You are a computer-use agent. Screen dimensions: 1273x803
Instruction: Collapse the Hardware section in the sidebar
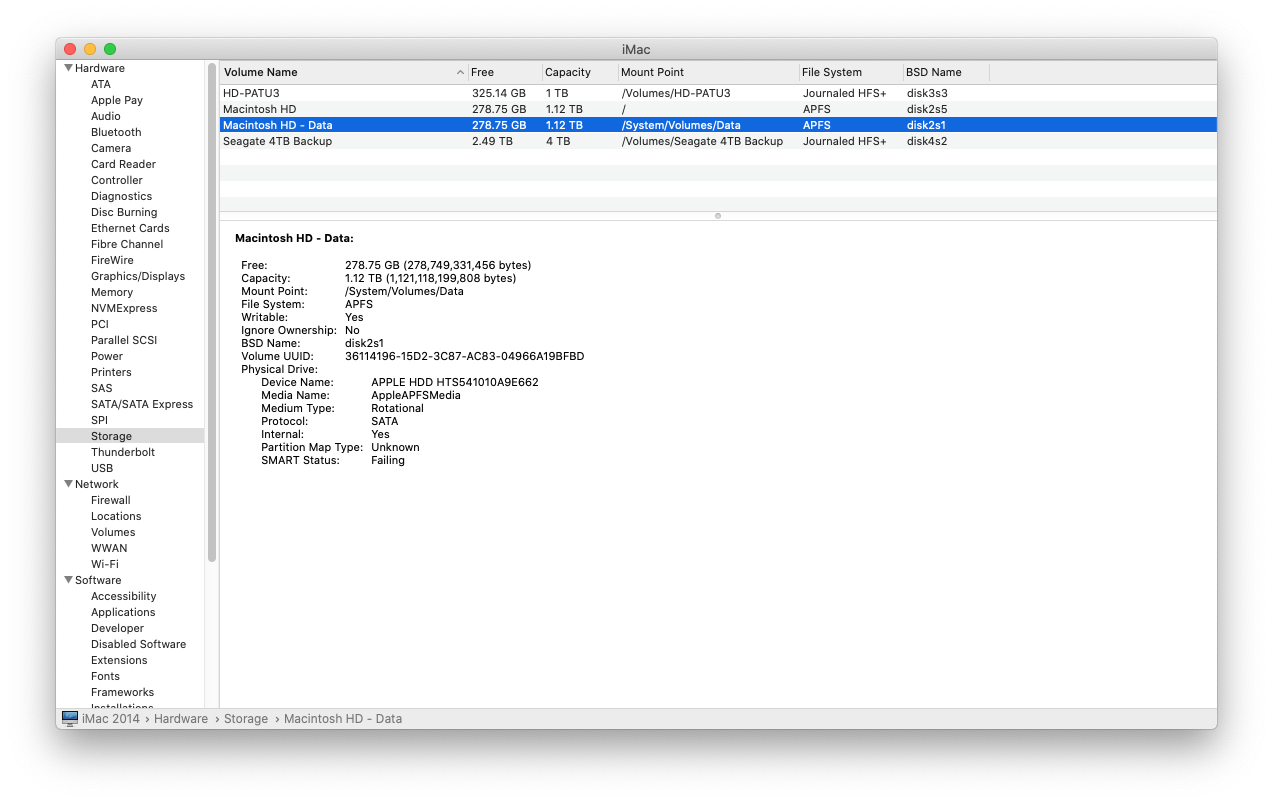[67, 68]
